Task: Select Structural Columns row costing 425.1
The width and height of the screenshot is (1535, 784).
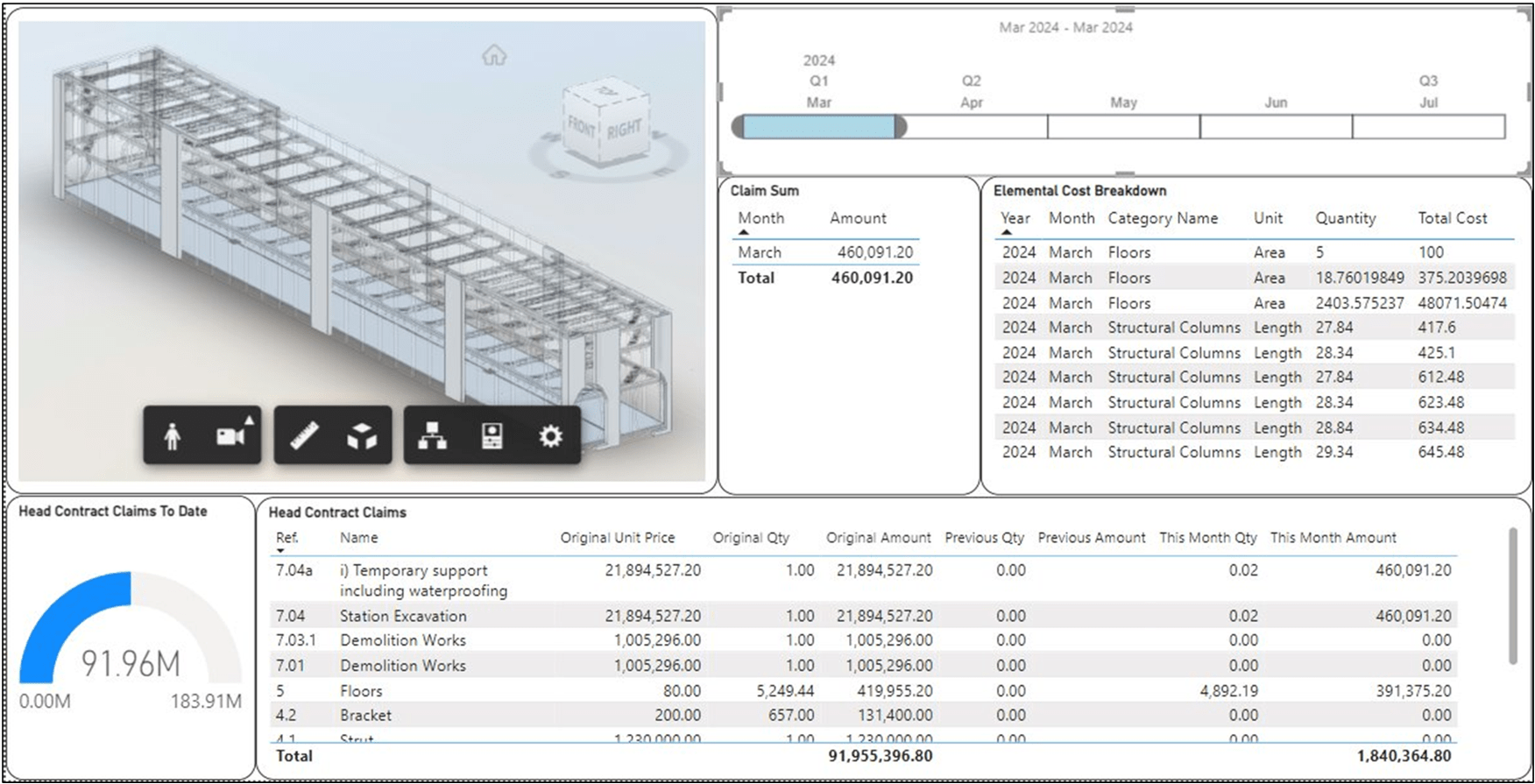Action: (x=1255, y=353)
